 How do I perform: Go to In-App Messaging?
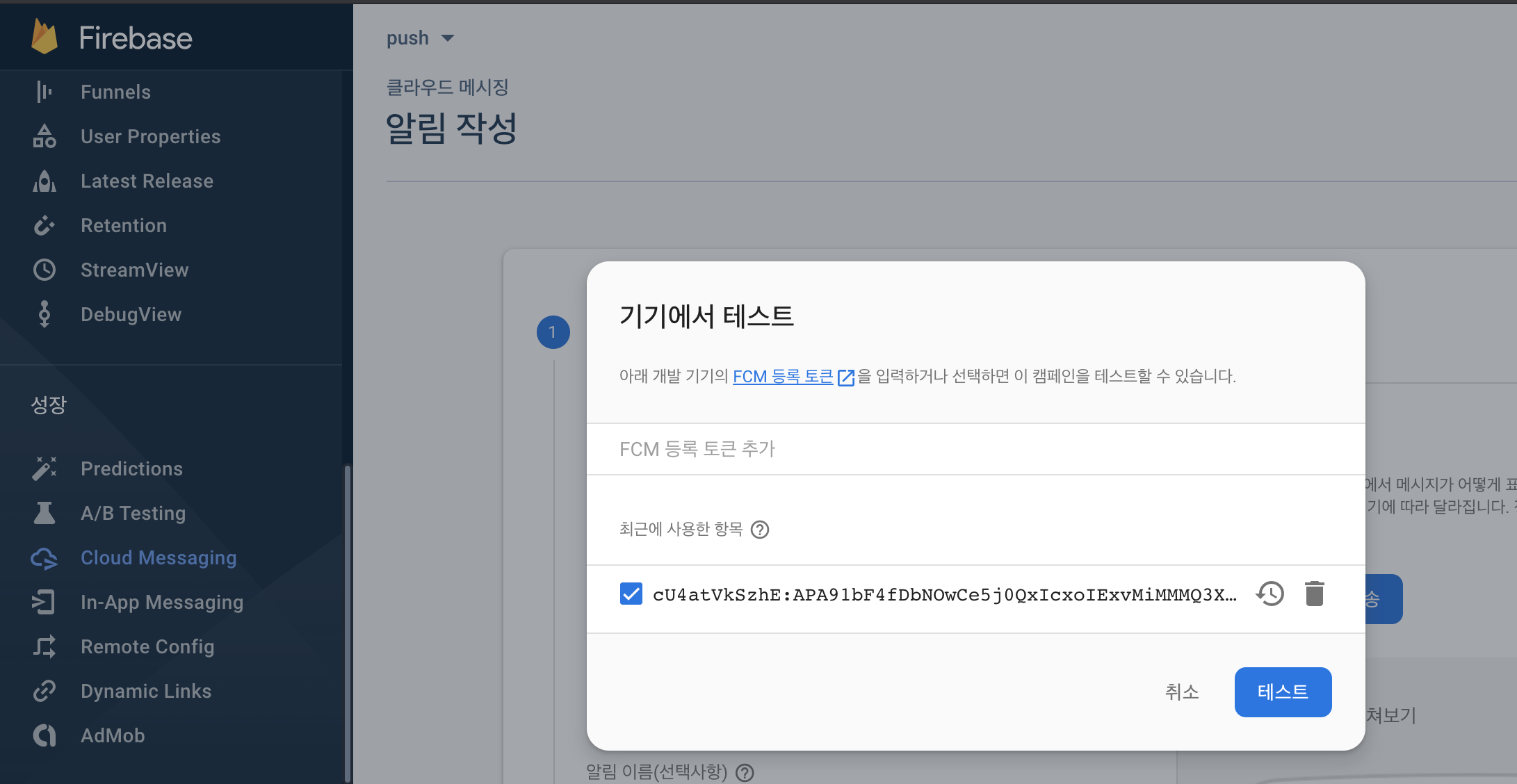click(x=161, y=602)
